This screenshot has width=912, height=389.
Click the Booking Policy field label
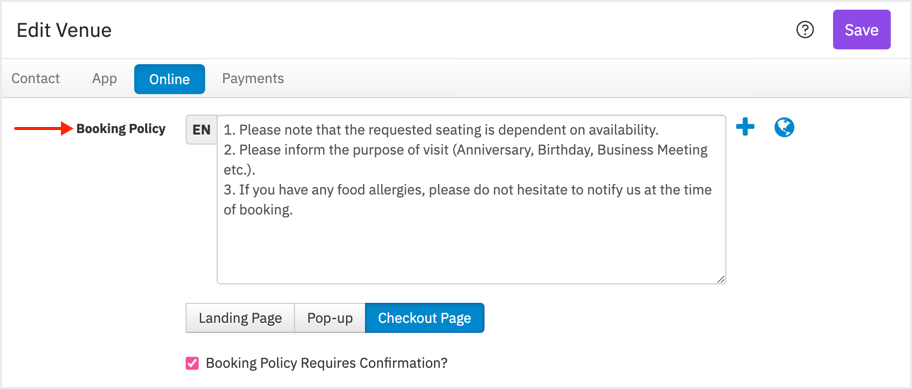click(121, 129)
